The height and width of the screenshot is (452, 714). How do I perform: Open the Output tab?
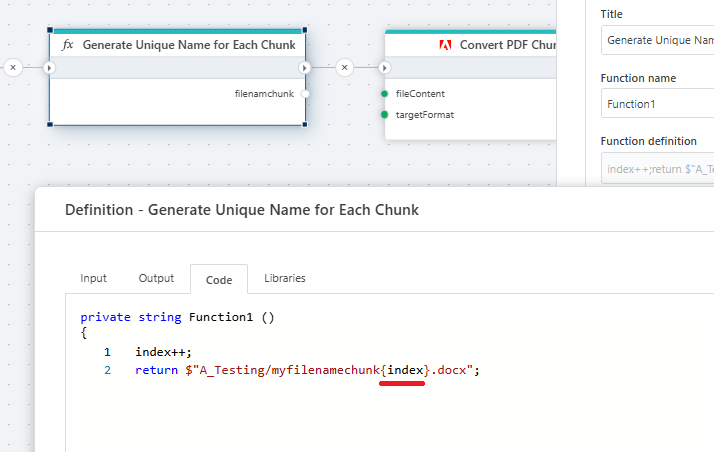(x=156, y=278)
